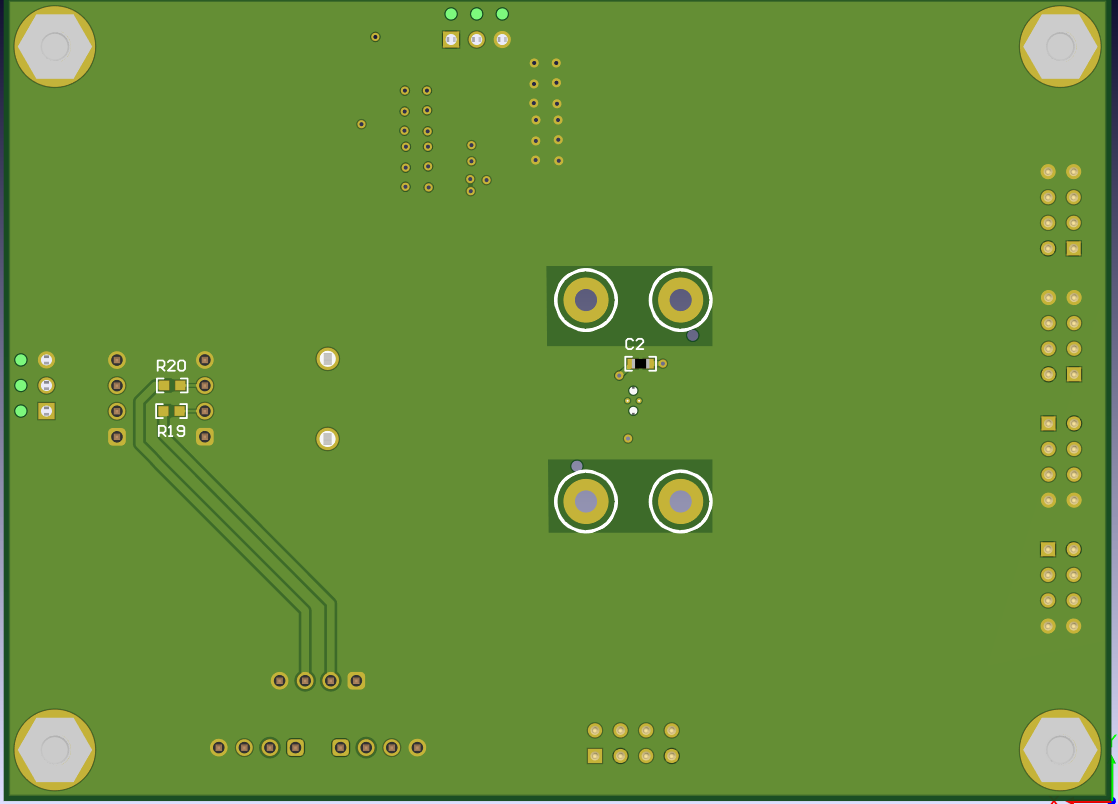Image resolution: width=1118 pixels, height=804 pixels.
Task: Select capacitor C2 on the board
Action: coord(640,363)
